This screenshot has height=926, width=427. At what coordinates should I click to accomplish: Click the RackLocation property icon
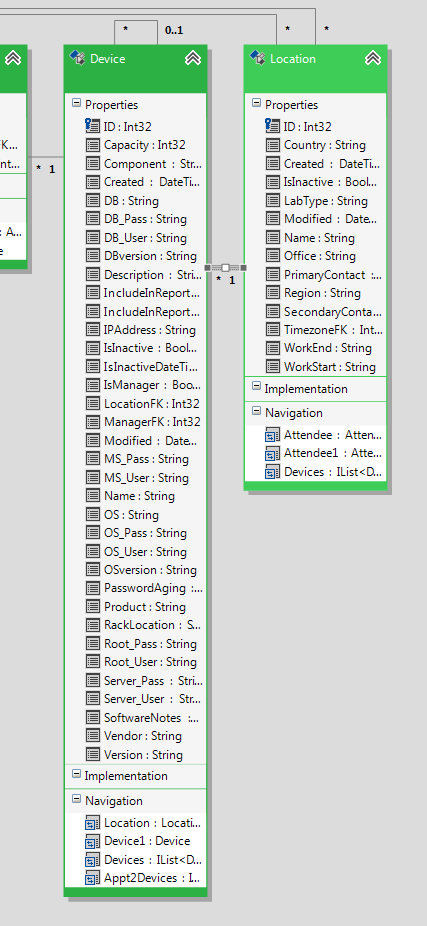pos(93,625)
